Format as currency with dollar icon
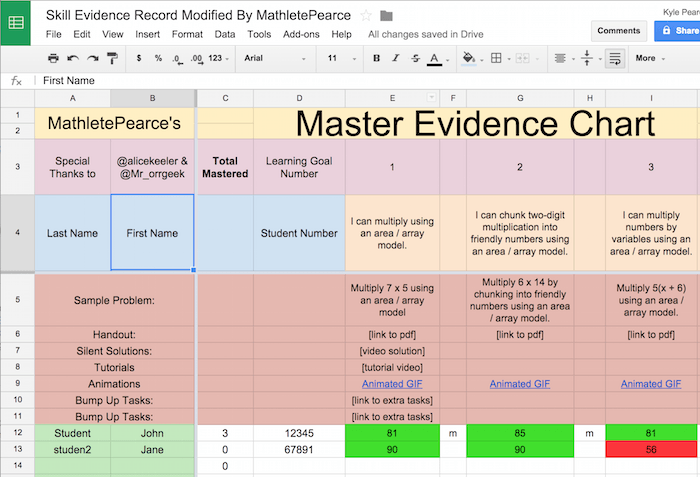Image resolution: width=700 pixels, height=477 pixels. coord(139,58)
